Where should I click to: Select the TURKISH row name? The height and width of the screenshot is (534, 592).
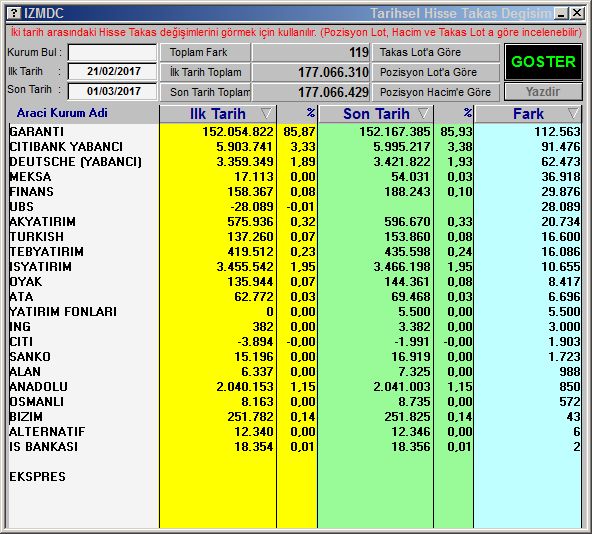[x=37, y=236]
